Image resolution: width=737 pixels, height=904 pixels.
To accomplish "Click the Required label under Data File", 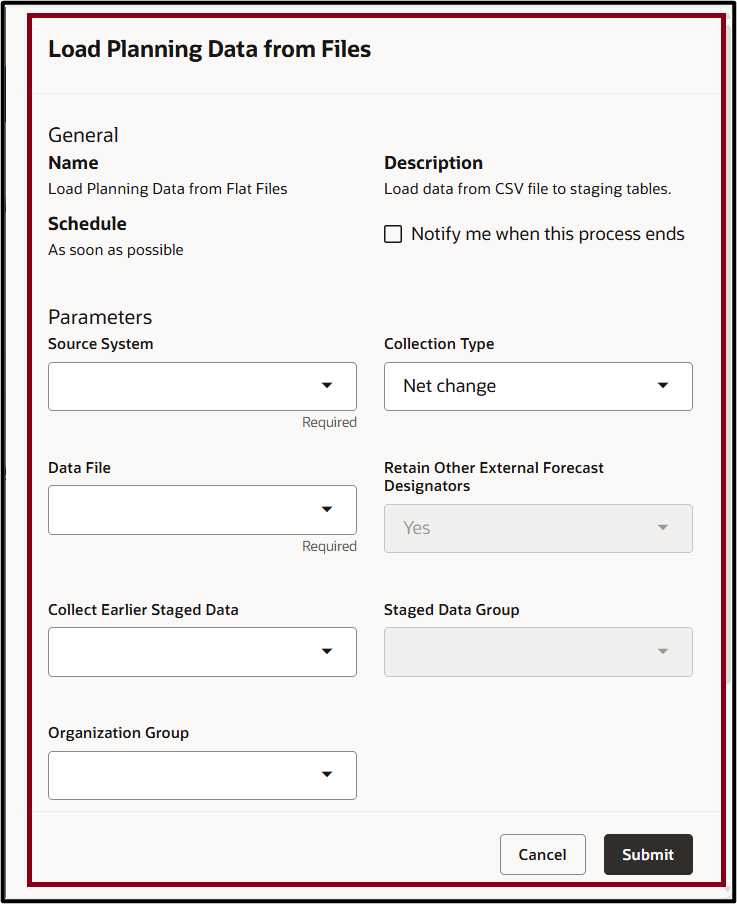I will pos(329,545).
